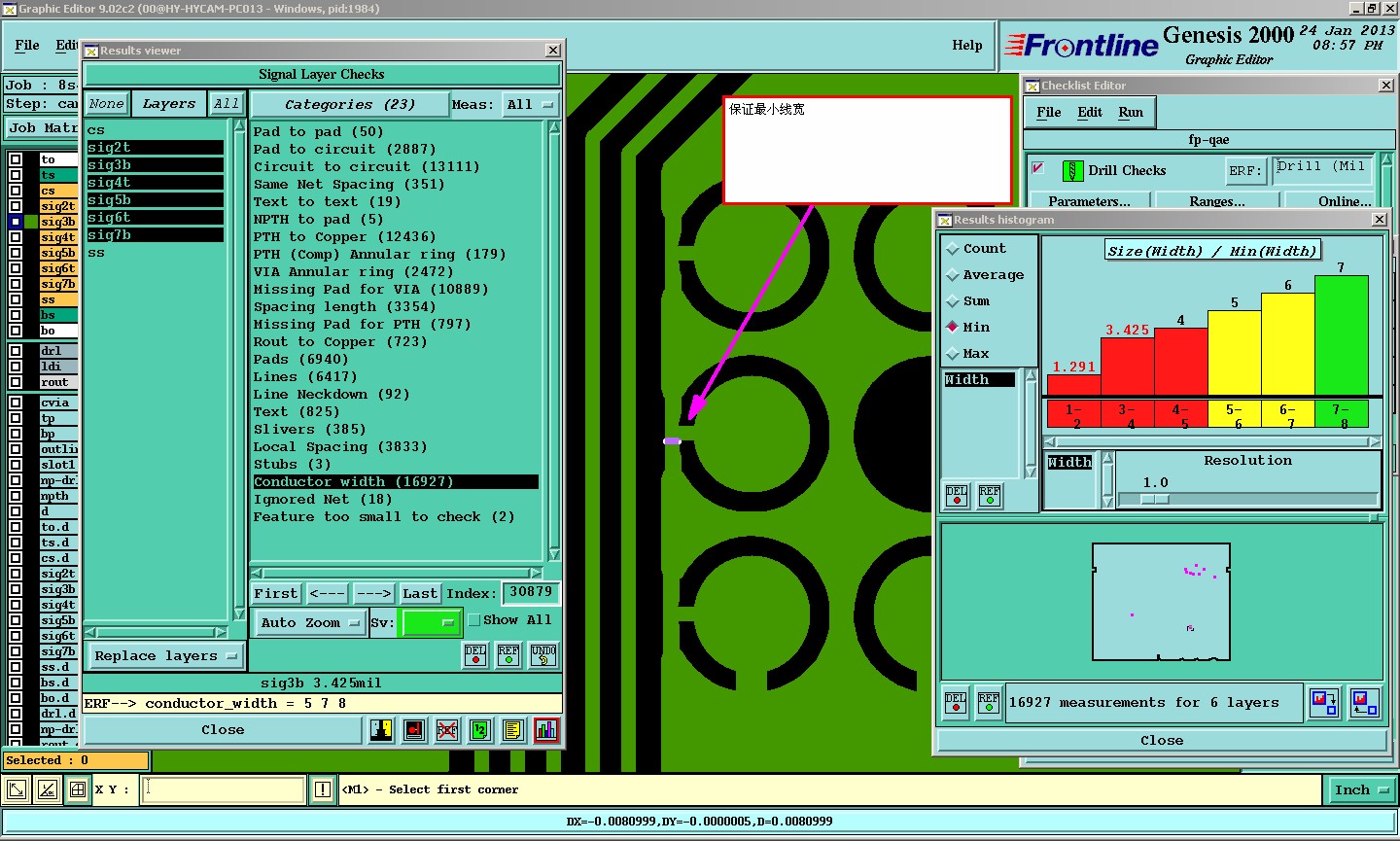Click the exclamation mark icon
The image size is (1400, 841).
[x=323, y=789]
